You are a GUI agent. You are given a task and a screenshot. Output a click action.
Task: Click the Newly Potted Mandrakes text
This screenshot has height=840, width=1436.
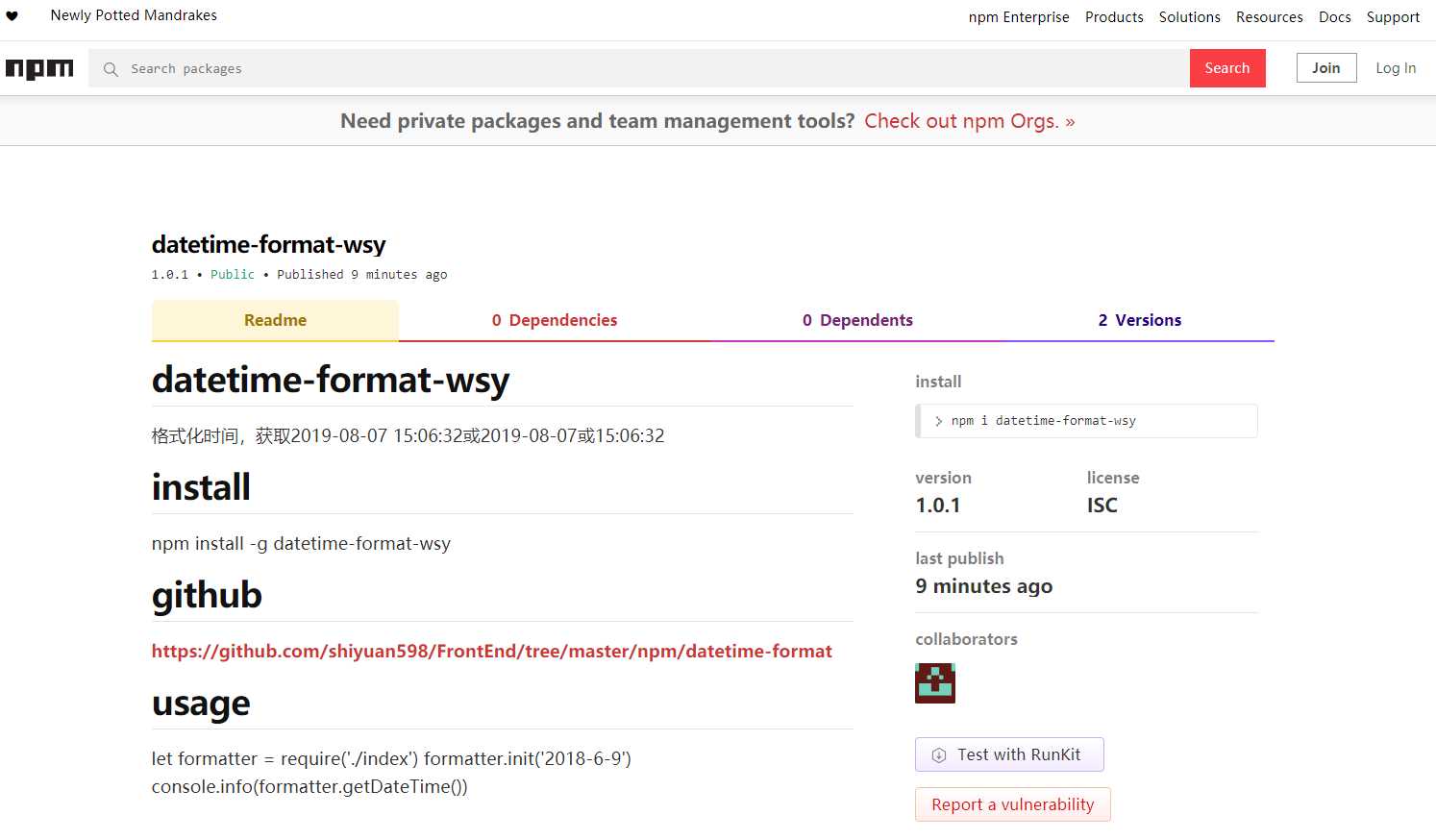134,15
